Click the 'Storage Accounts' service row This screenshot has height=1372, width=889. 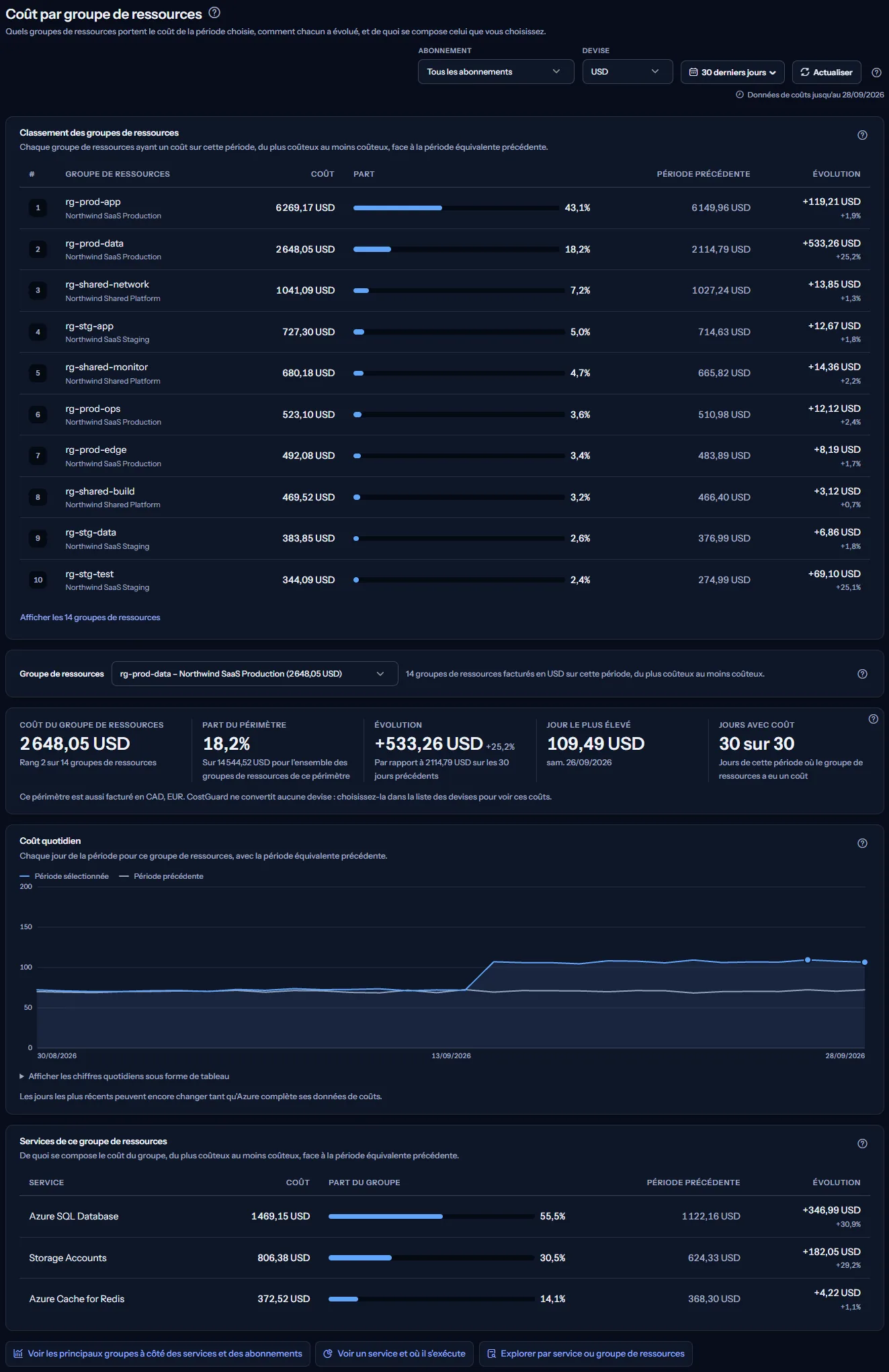445,1258
